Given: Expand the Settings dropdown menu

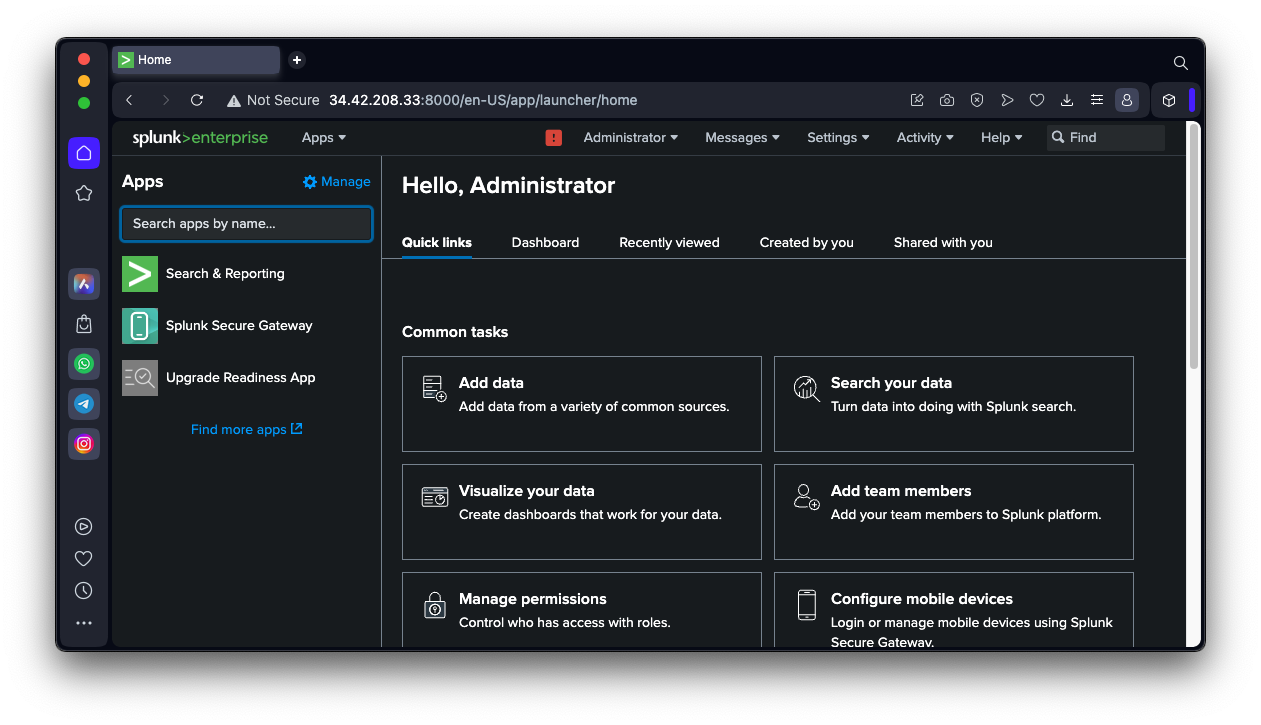Looking at the screenshot, I should pos(838,138).
